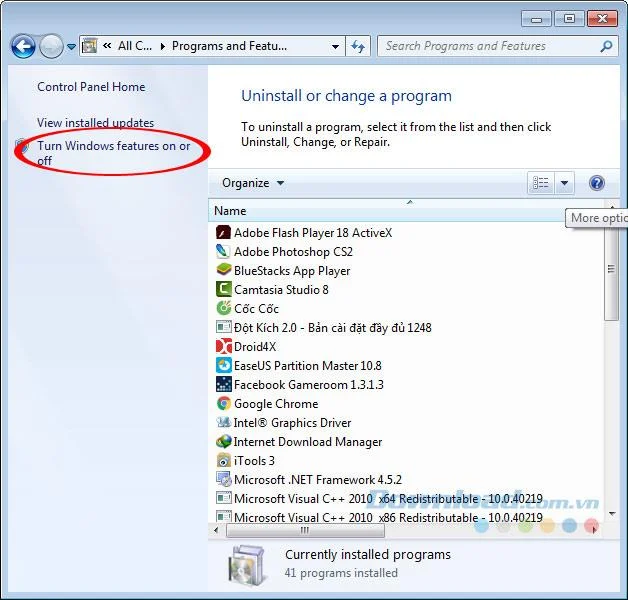
Task: Click the Adobe Photoshop CS2 feather icon
Action: tap(223, 251)
